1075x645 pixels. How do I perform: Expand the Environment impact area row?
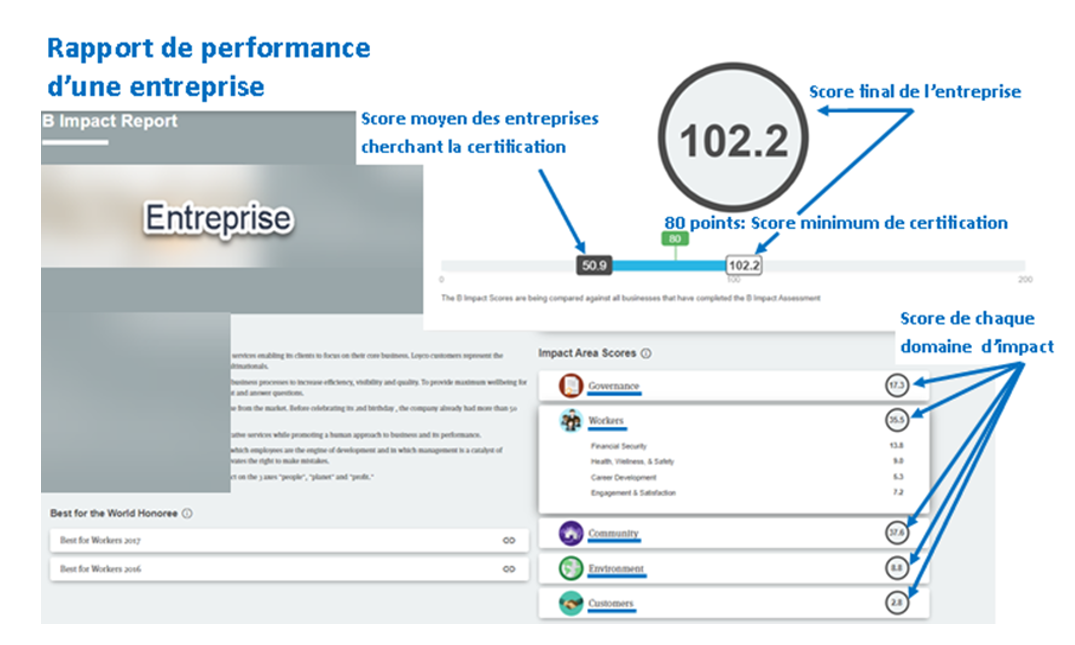pos(616,569)
